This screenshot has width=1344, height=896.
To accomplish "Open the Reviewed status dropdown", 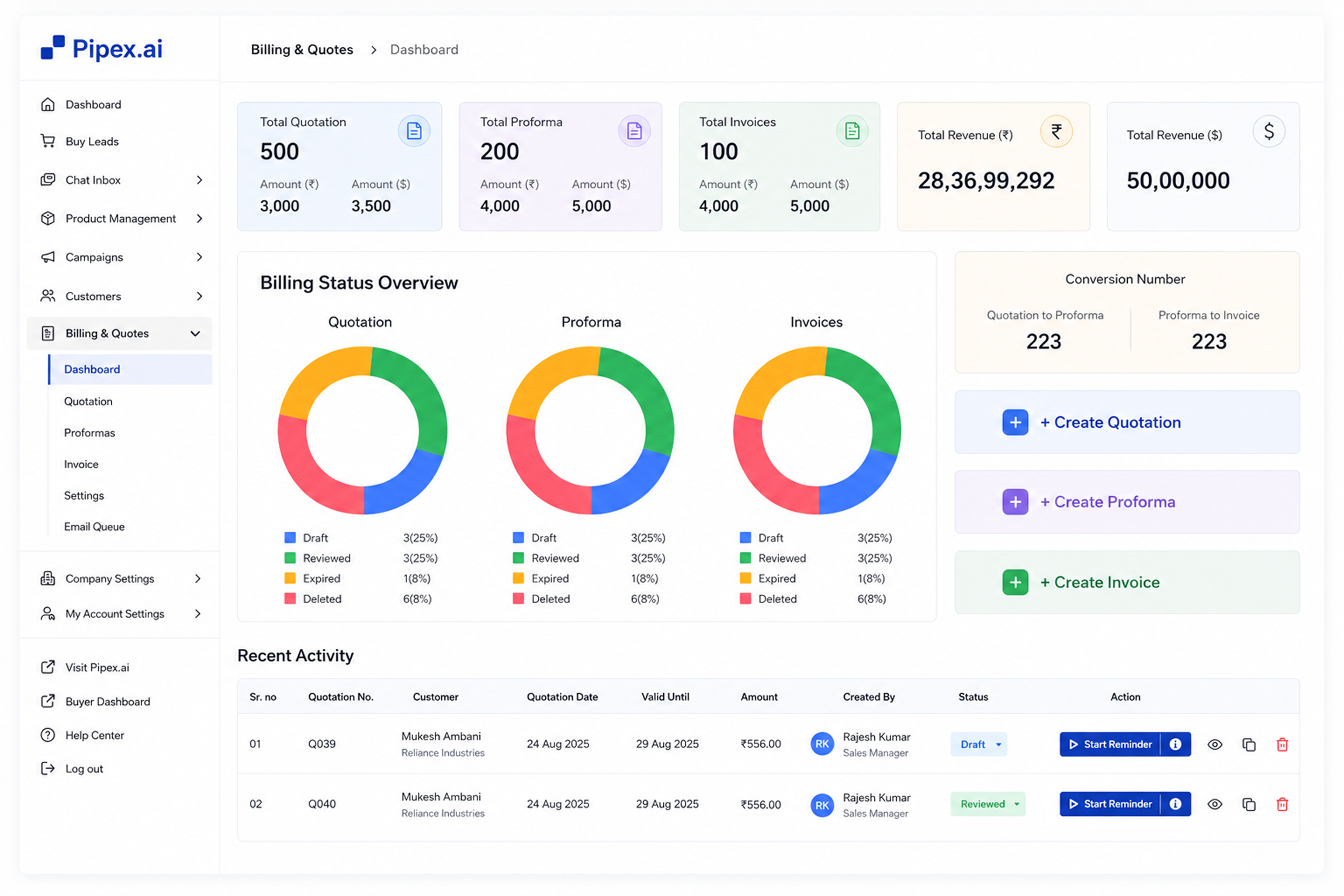I will (x=988, y=804).
